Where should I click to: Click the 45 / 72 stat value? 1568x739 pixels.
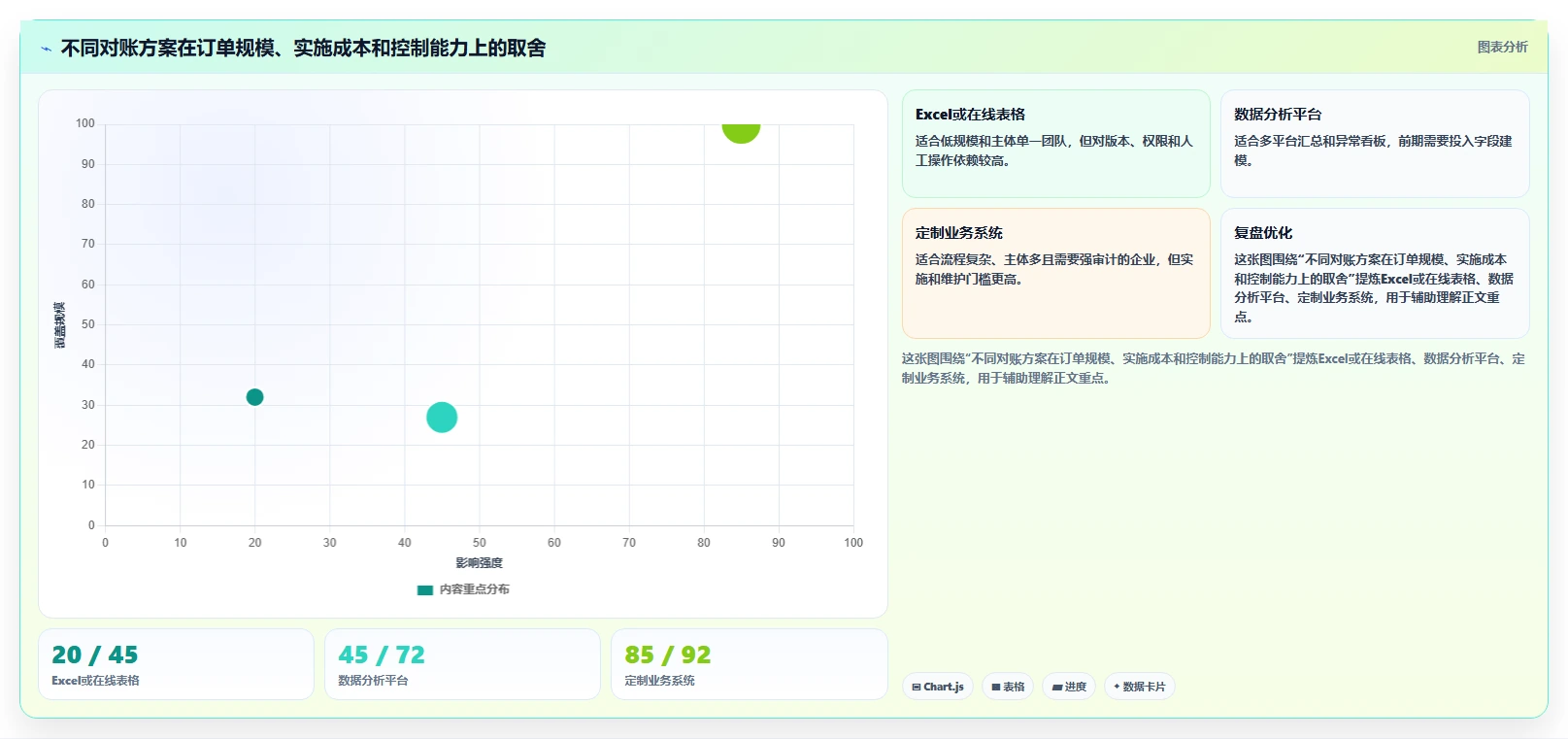click(382, 655)
